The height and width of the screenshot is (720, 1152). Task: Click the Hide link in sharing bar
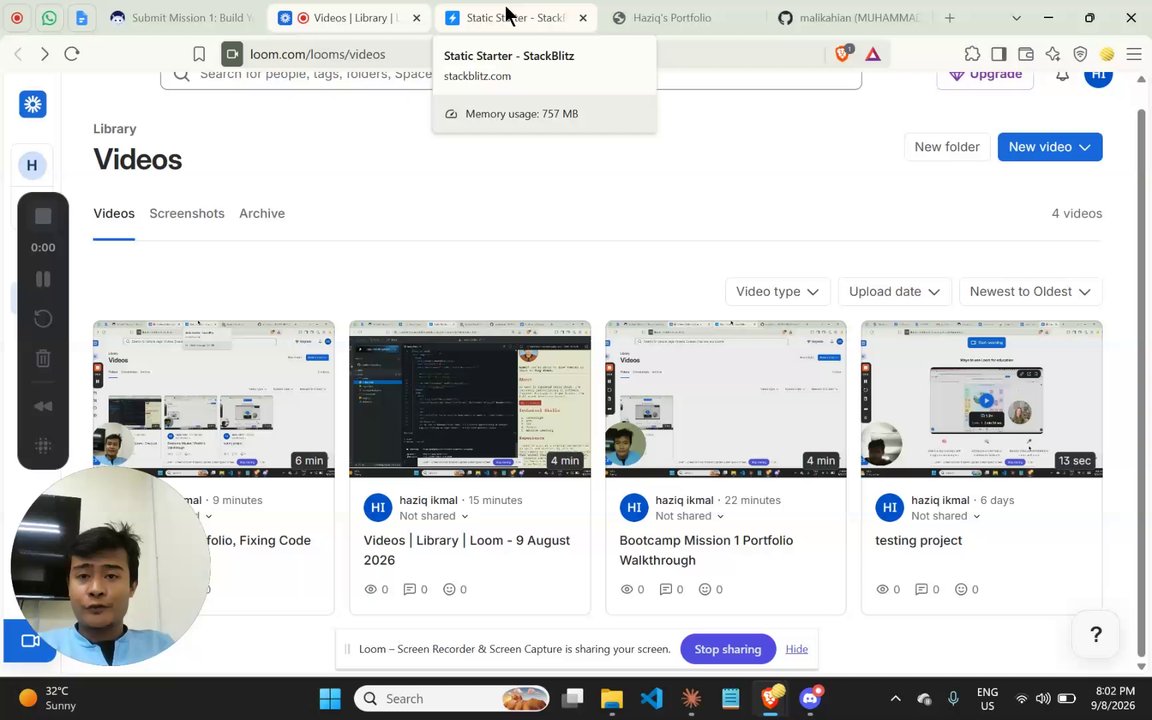pyautogui.click(x=796, y=649)
